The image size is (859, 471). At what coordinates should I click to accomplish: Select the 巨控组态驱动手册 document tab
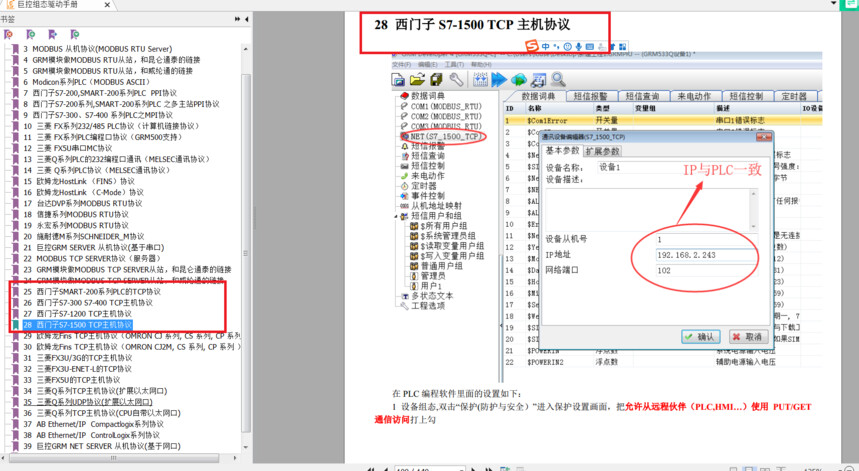[x=47, y=4]
